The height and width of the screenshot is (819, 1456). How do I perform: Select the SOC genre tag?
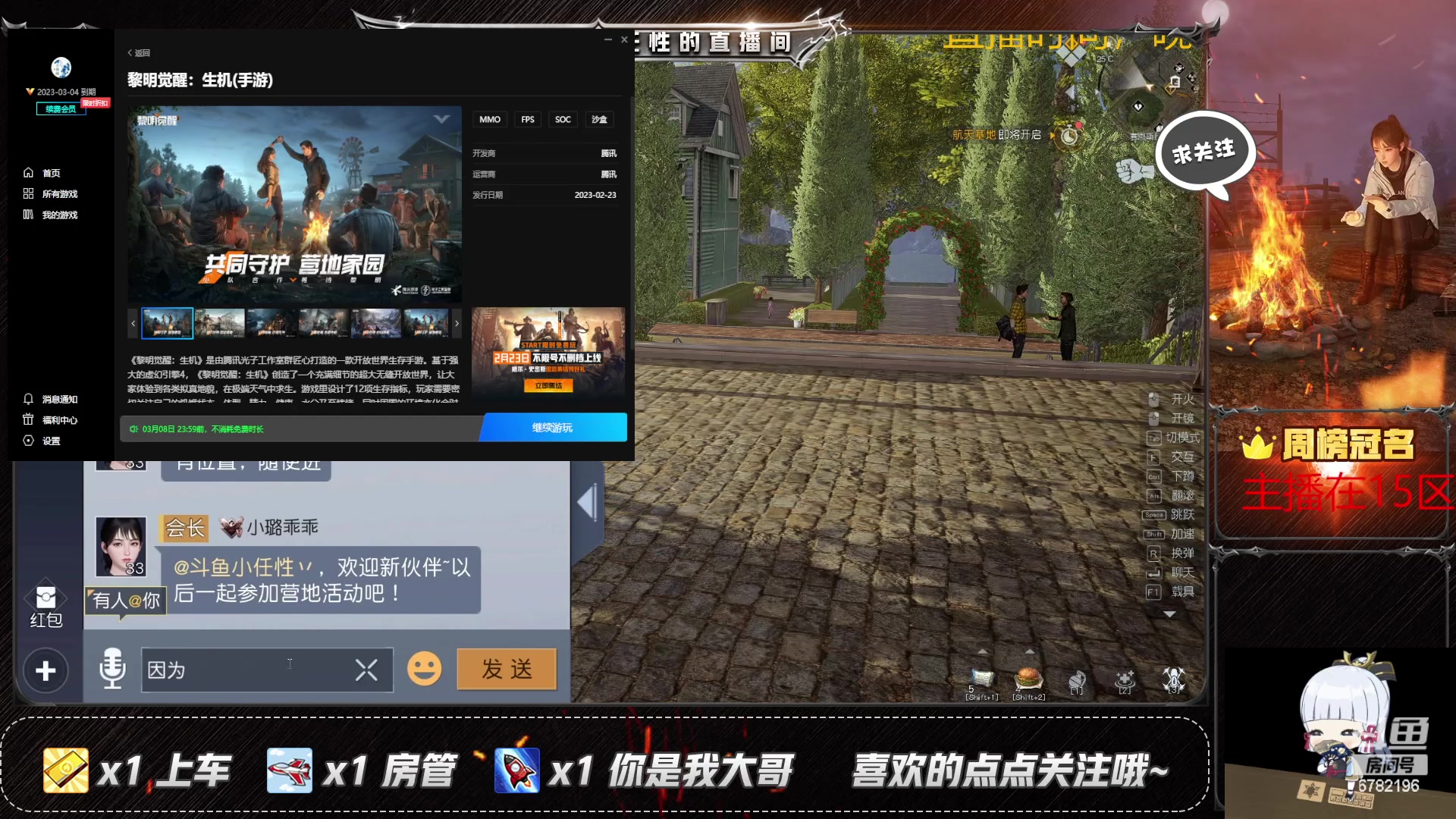[x=563, y=120]
